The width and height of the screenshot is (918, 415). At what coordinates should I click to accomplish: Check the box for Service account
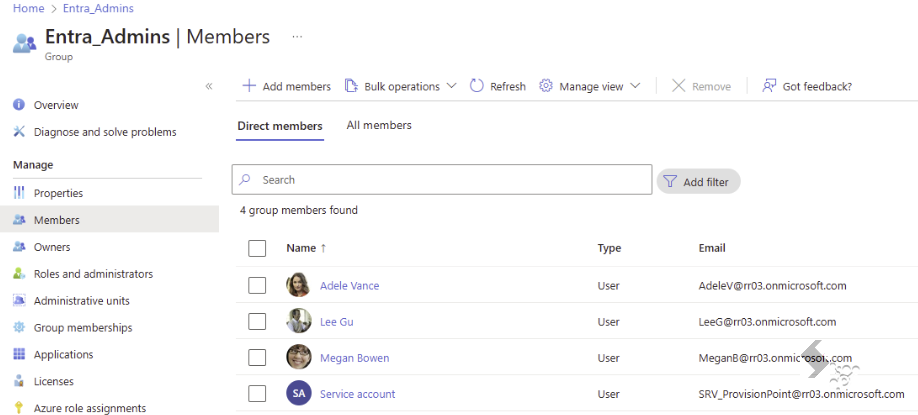257,394
